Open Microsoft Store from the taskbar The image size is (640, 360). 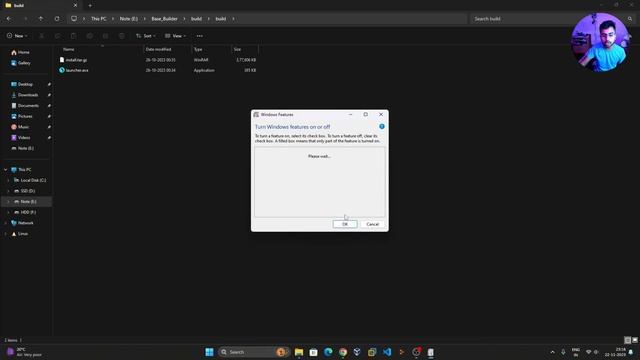313,352
